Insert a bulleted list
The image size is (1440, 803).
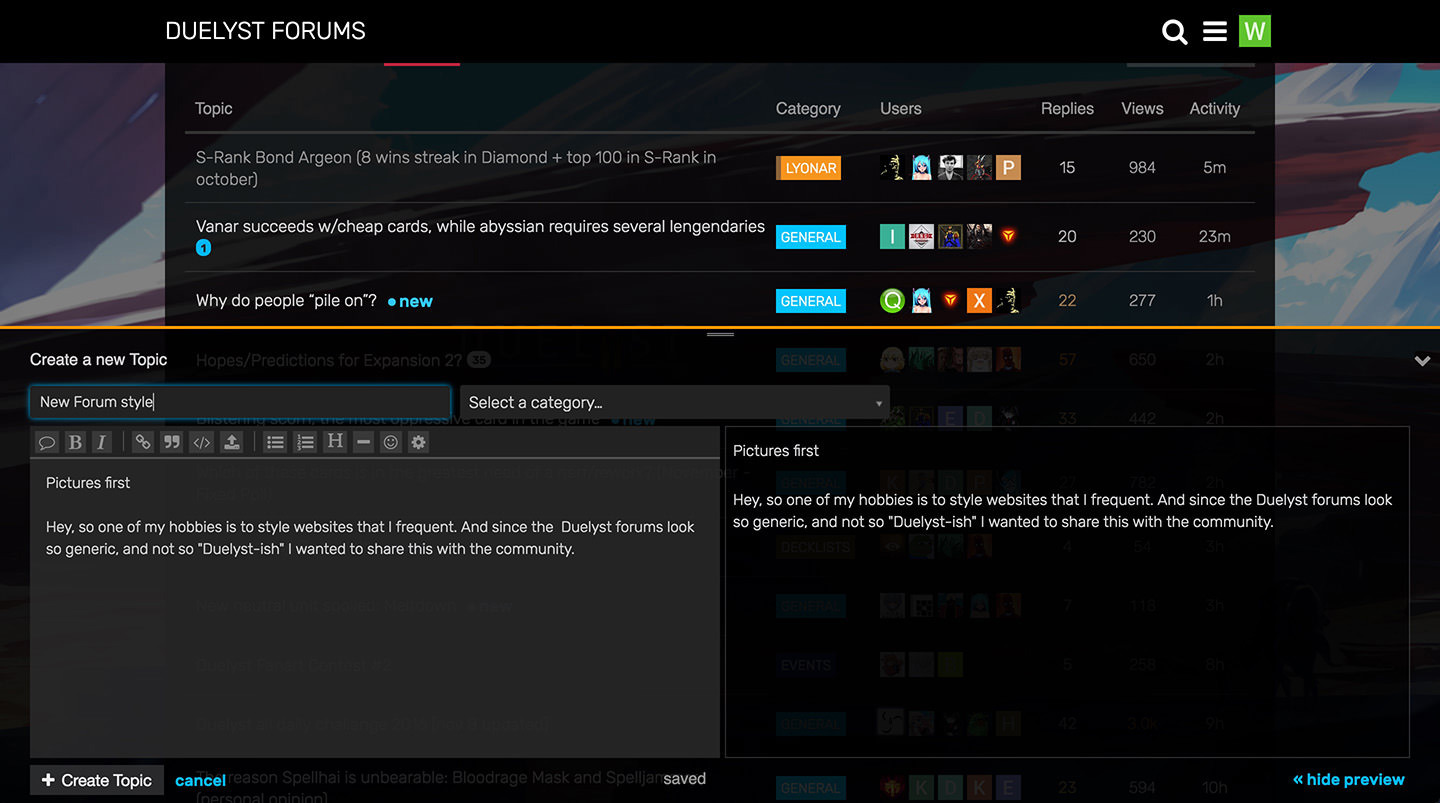[276, 442]
